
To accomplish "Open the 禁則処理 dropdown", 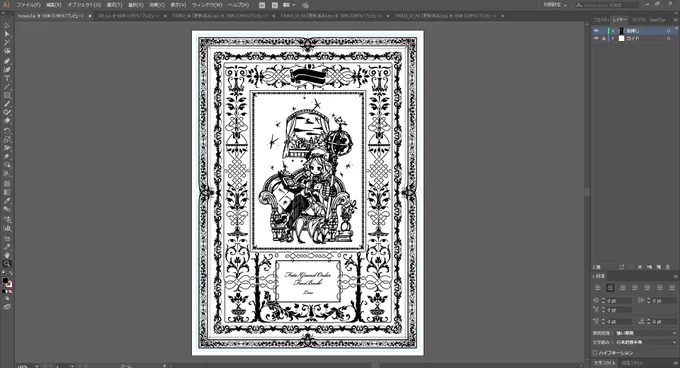I will coord(646,333).
